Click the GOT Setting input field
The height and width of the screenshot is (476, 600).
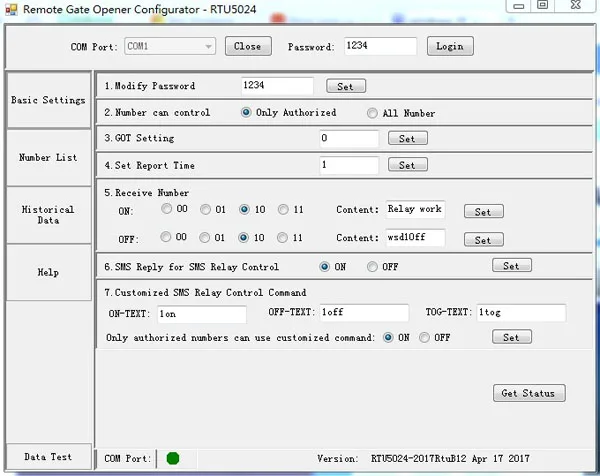tap(349, 138)
